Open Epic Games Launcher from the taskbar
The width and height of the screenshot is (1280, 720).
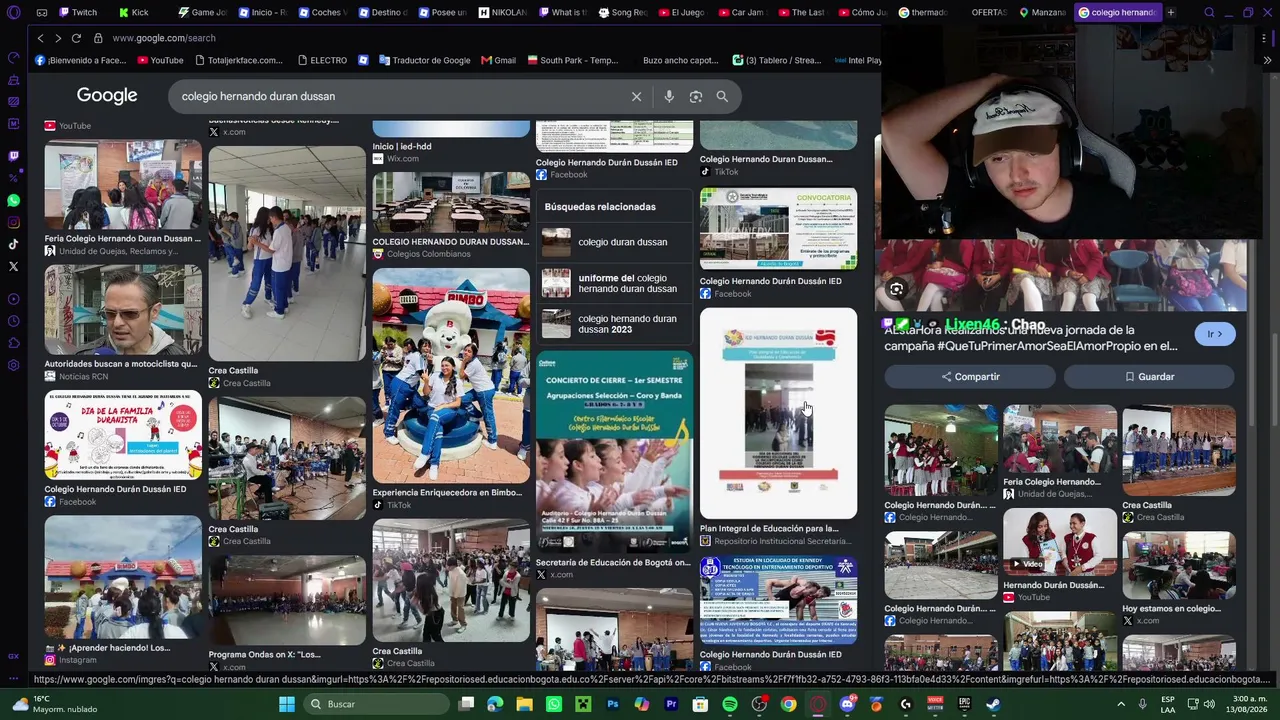click(x=964, y=704)
